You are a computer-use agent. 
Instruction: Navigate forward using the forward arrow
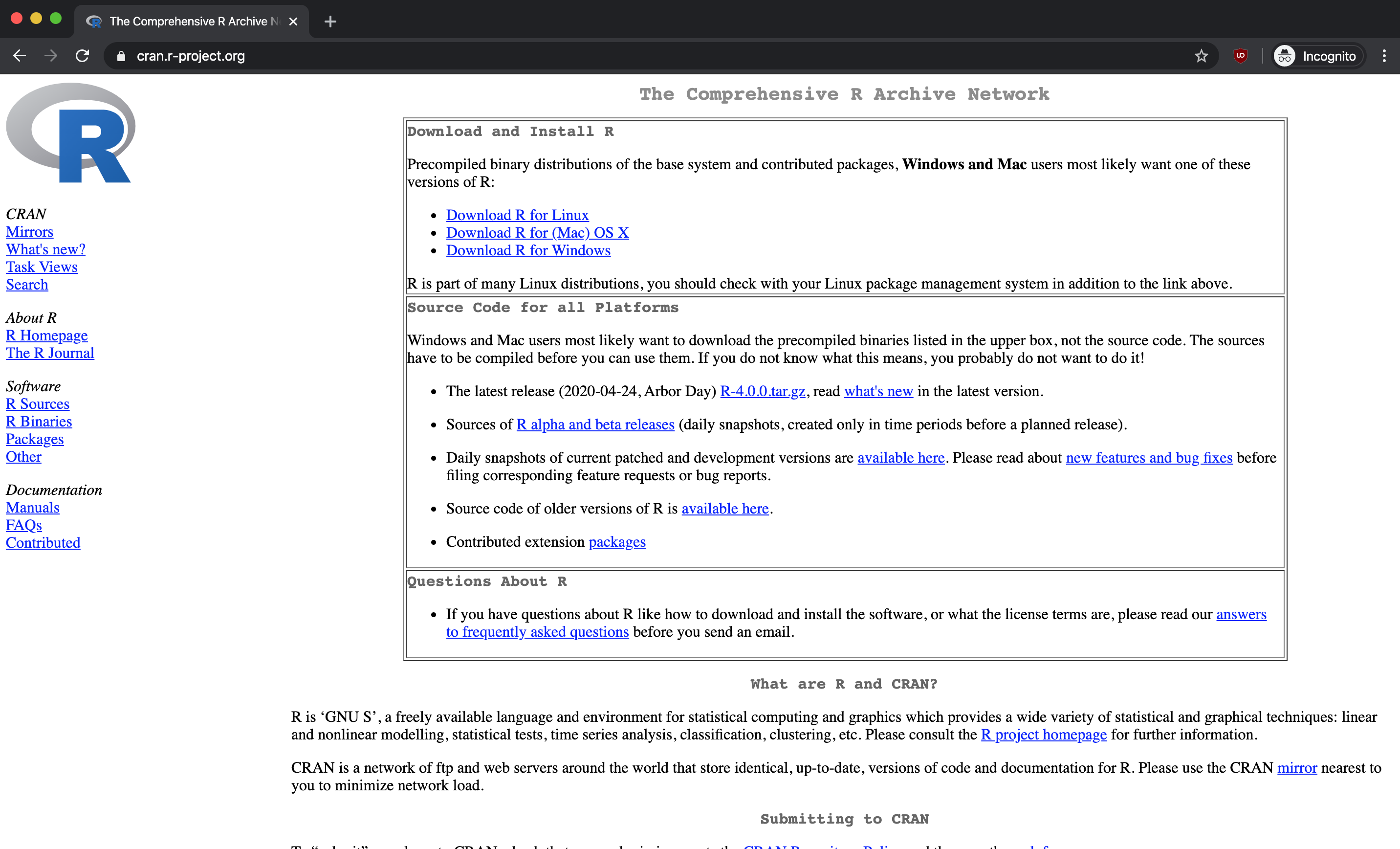[50, 56]
